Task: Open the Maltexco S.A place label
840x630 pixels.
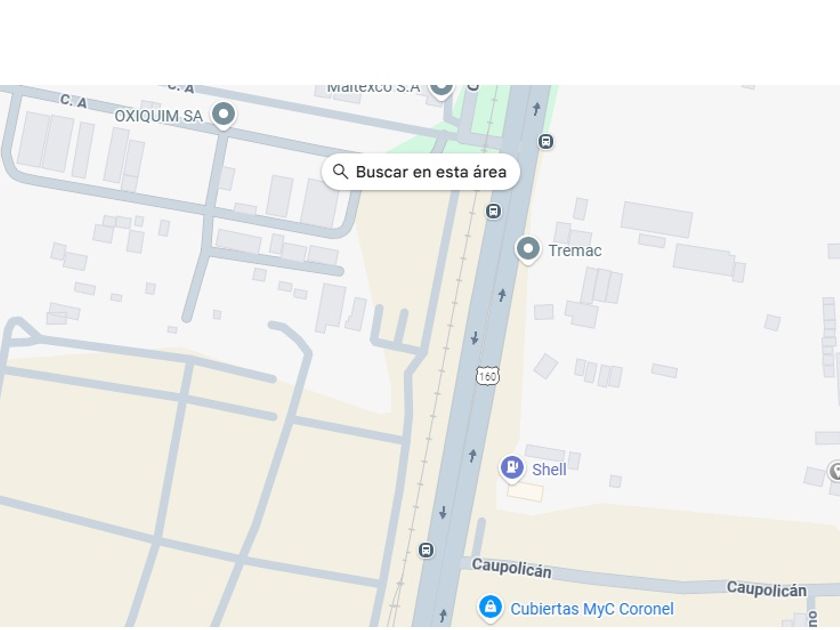Action: tap(373, 88)
